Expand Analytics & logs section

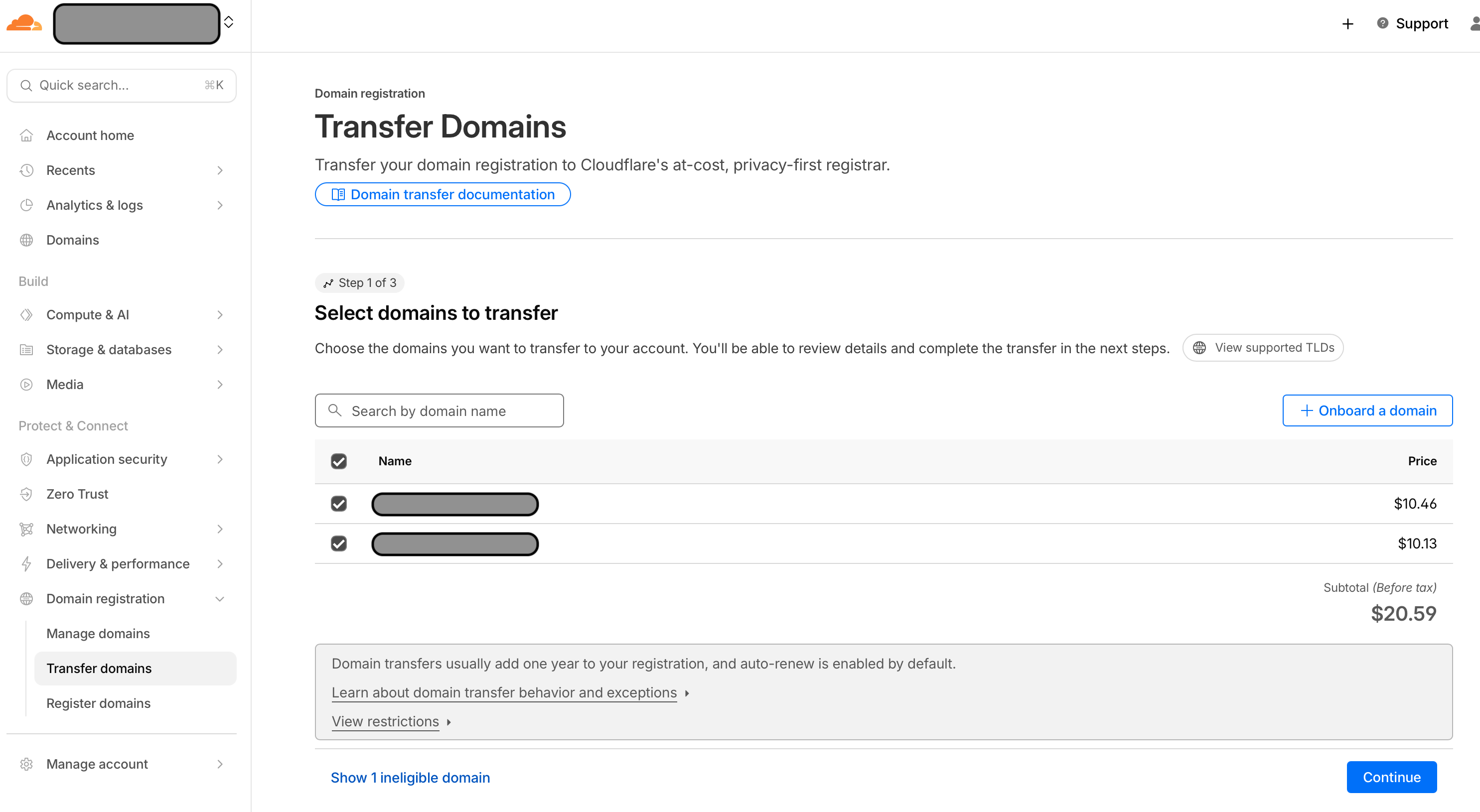(121, 205)
